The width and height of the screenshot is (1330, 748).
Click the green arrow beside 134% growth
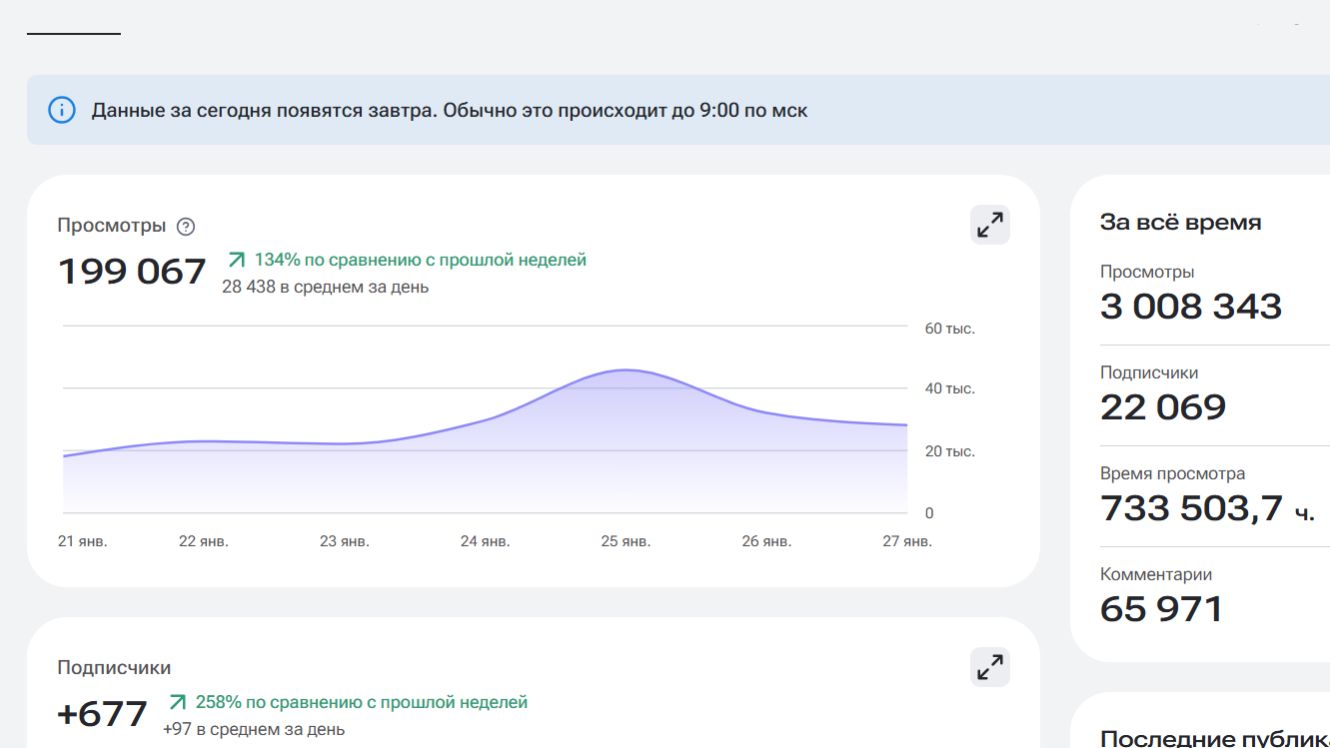[237, 260]
